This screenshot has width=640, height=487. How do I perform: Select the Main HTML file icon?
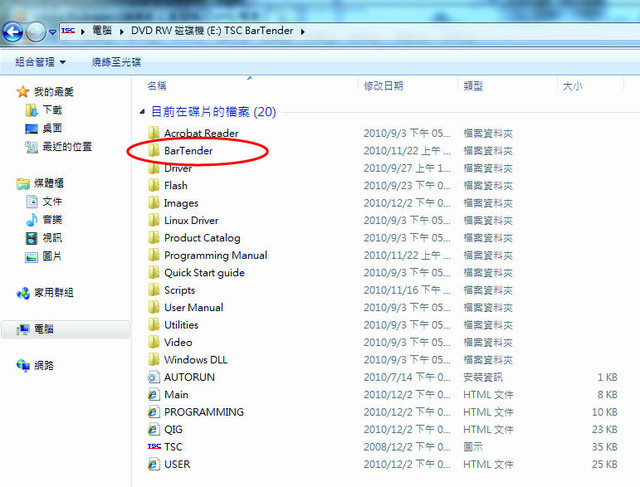pyautogui.click(x=154, y=394)
